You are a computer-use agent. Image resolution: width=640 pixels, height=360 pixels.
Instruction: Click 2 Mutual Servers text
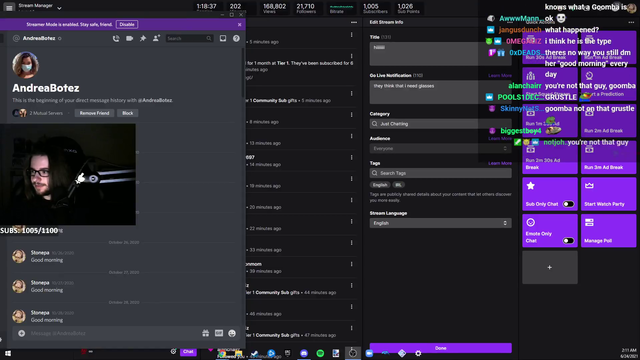pyautogui.click(x=46, y=113)
